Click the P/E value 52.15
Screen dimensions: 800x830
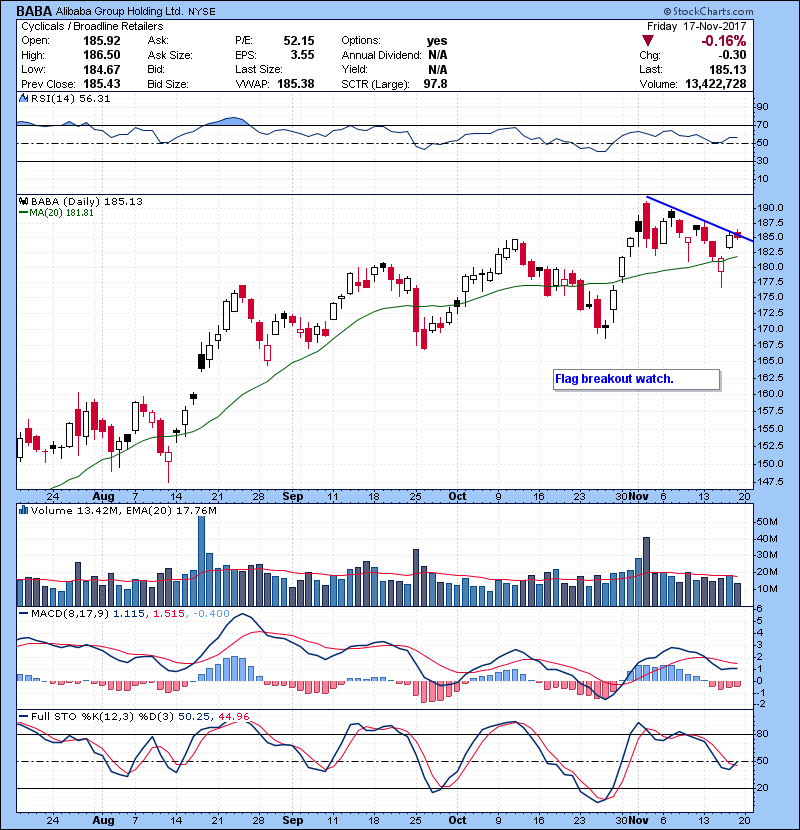pos(299,41)
